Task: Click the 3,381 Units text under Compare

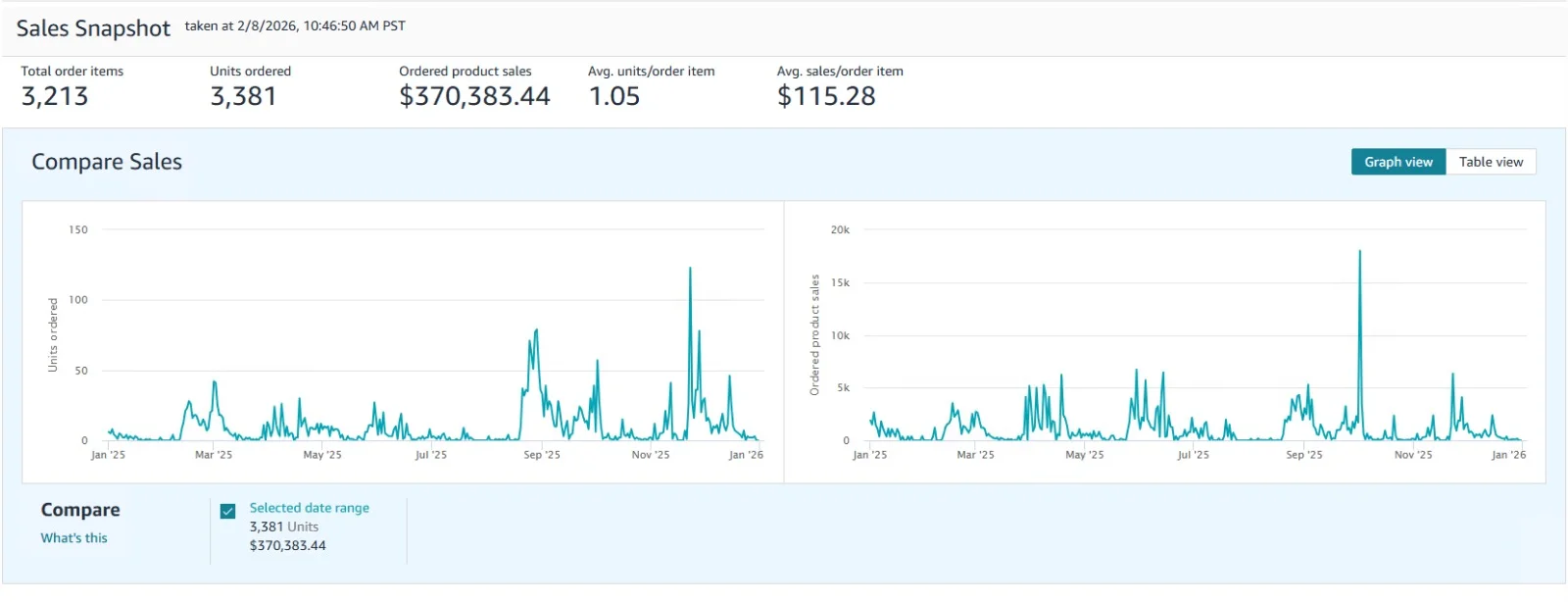Action: coord(283,527)
